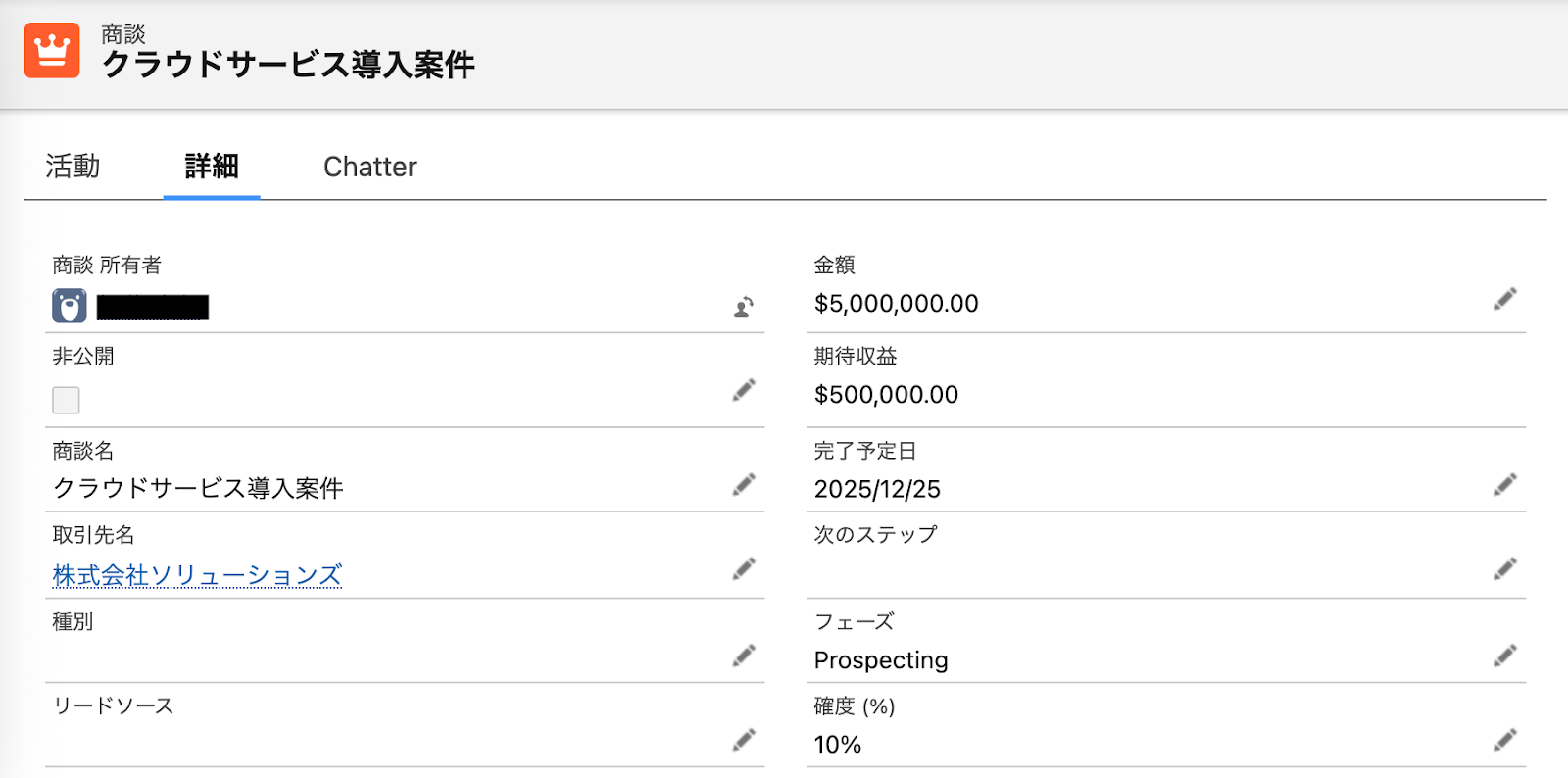Screen dimensions: 1568x778
Task: Open the Chatter tab
Action: (x=370, y=167)
